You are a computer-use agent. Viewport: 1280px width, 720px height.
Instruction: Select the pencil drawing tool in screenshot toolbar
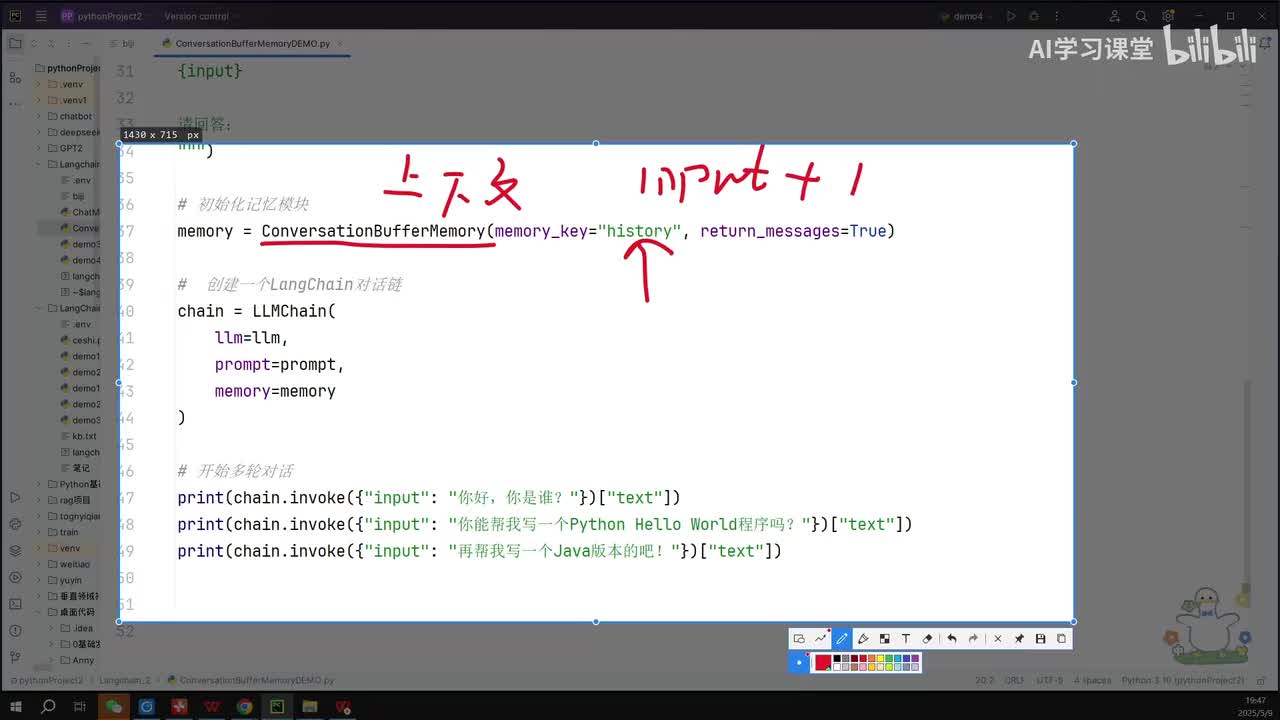click(x=842, y=638)
